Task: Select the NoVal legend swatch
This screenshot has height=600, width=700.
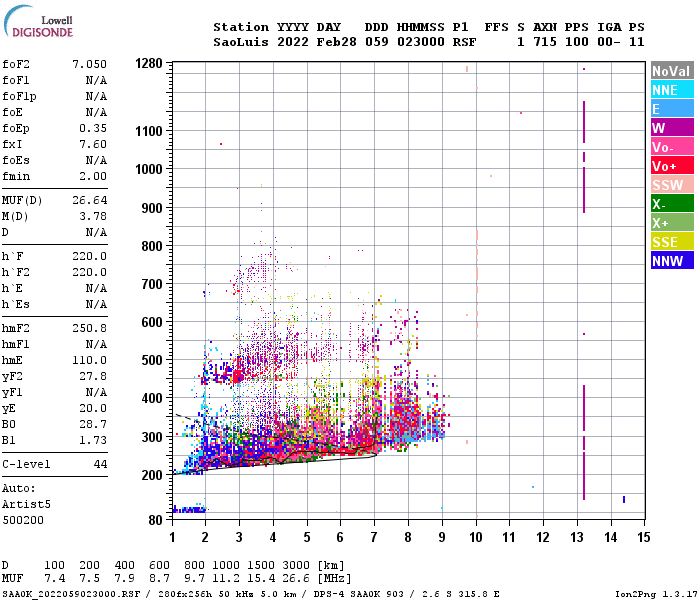Action: (672, 71)
